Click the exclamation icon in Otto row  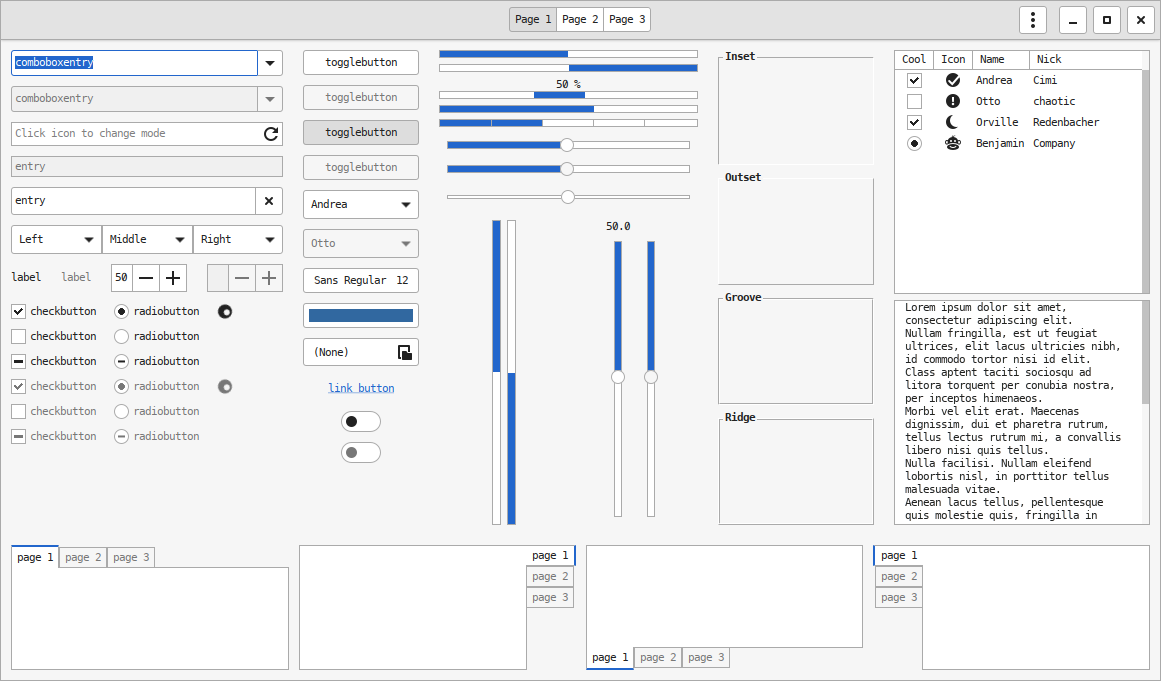(x=953, y=101)
